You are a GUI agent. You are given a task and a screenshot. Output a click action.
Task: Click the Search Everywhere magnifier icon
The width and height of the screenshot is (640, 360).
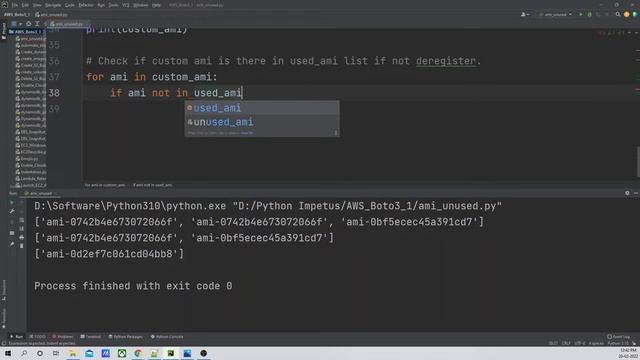coord(618,15)
